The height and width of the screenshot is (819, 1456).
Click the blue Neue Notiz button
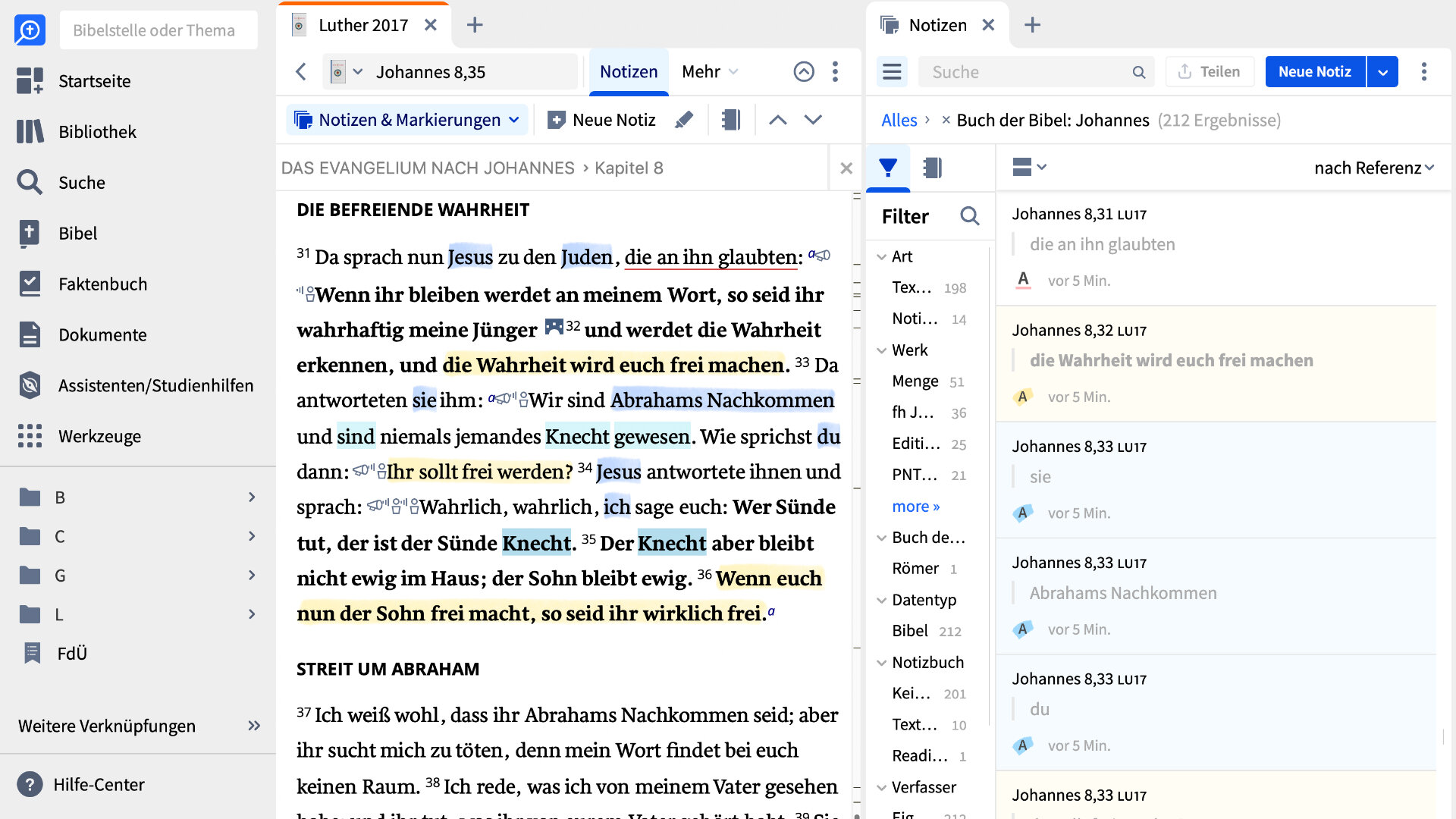click(x=1315, y=72)
